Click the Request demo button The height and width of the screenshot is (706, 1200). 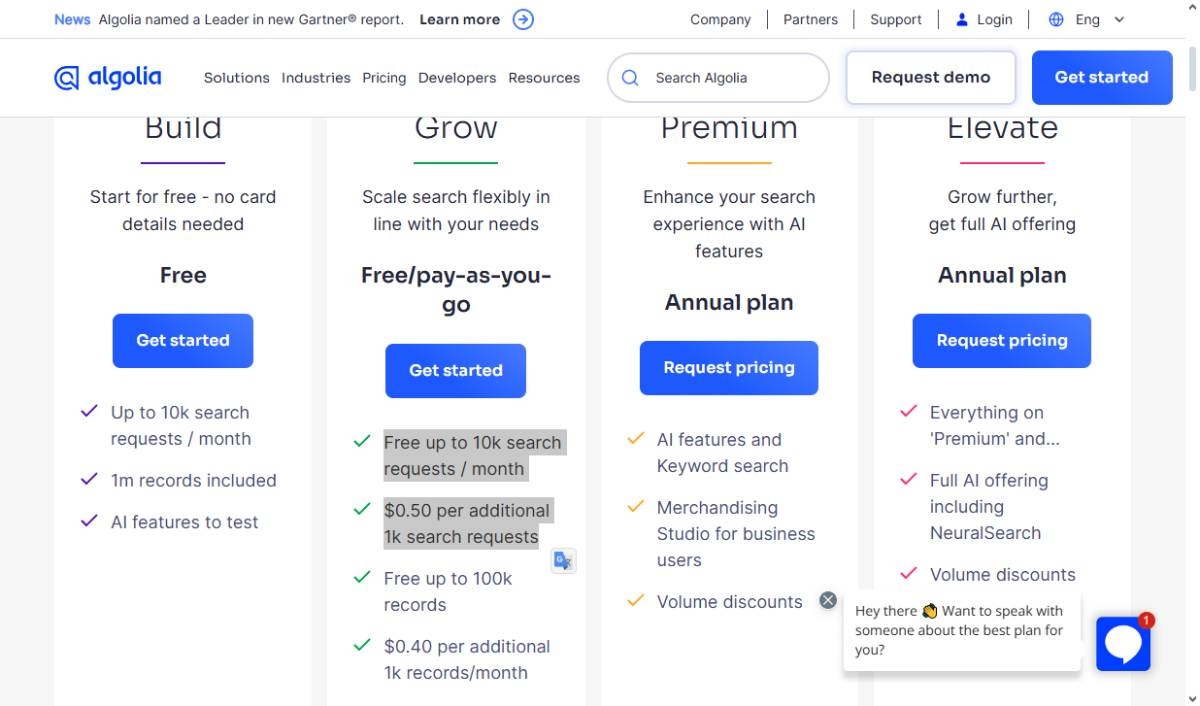[930, 77]
